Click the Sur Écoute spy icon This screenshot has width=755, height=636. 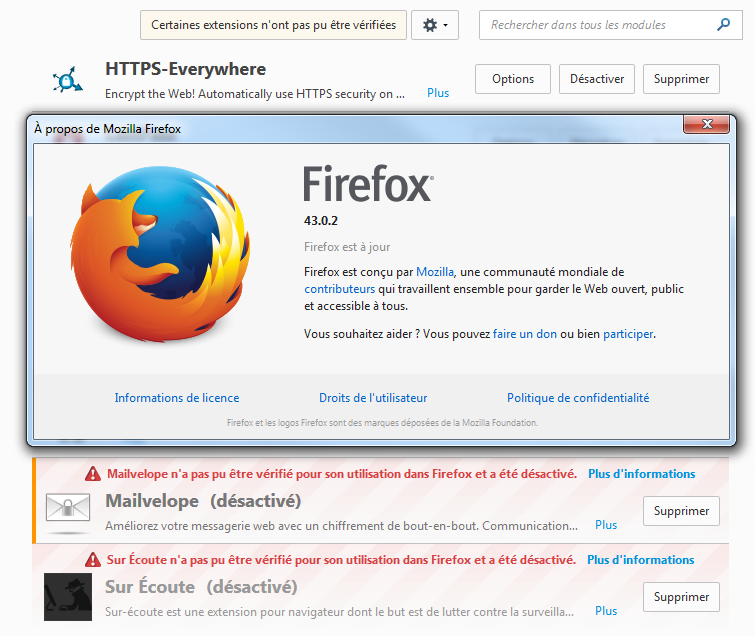68,597
